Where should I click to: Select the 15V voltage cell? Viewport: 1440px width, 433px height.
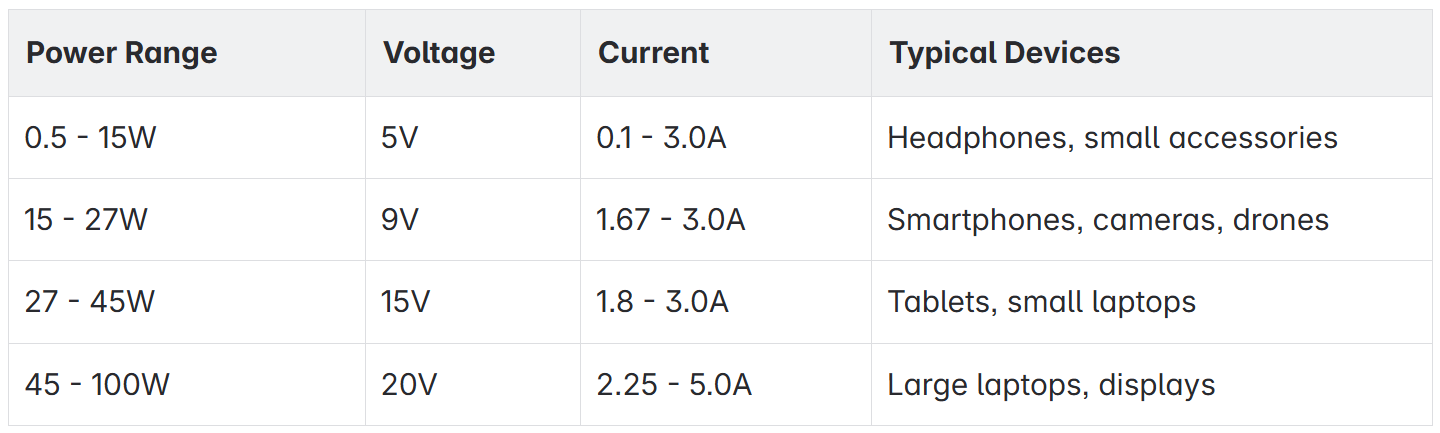pos(404,302)
